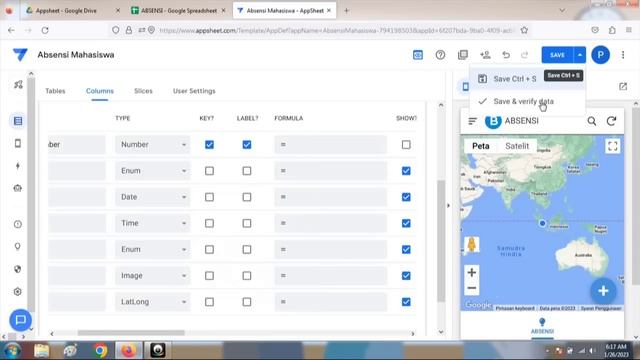Uncheck KEY for the Number row
This screenshot has width=640, height=360.
pyautogui.click(x=209, y=144)
